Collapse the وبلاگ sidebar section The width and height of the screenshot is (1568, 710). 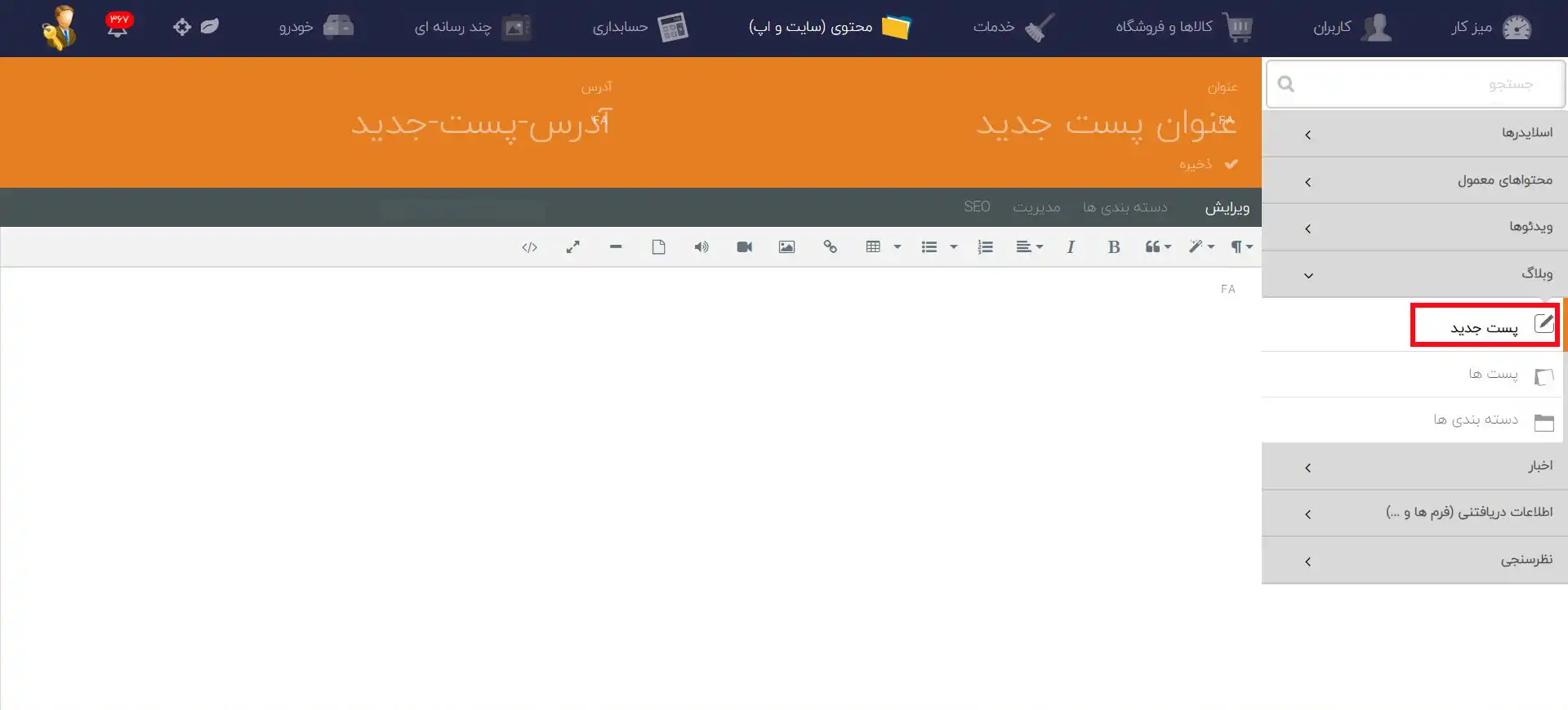(1414, 274)
